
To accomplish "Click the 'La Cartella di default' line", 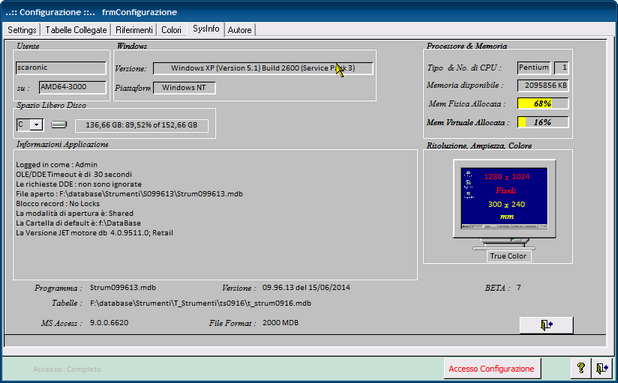I will click(x=78, y=223).
